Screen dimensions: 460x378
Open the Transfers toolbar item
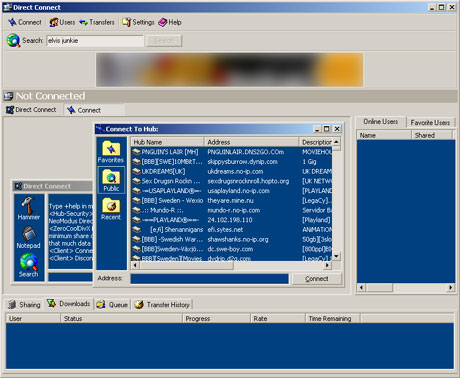click(x=97, y=22)
